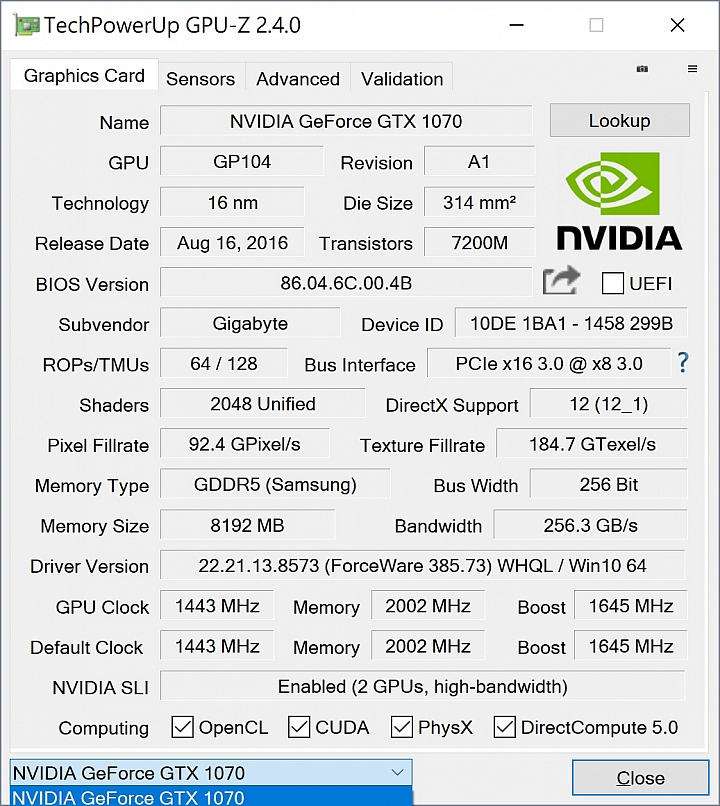This screenshot has width=720, height=806.
Task: Click the Memory Size value 8192 MB
Action: click(x=247, y=525)
